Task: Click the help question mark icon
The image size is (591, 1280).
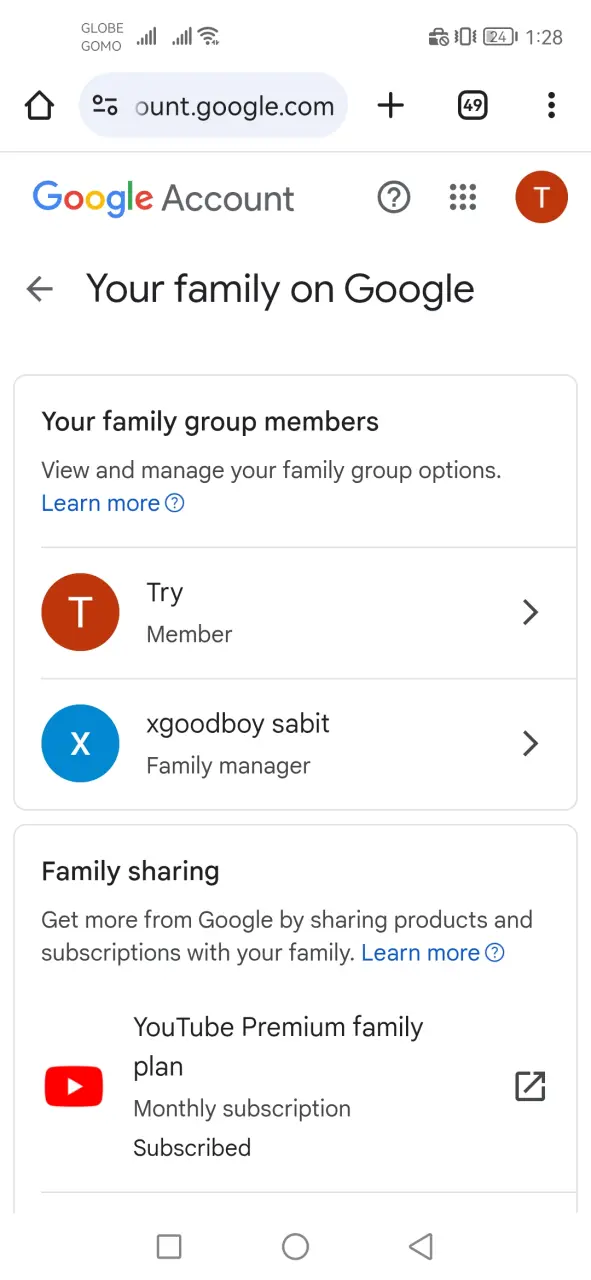Action: click(x=394, y=197)
